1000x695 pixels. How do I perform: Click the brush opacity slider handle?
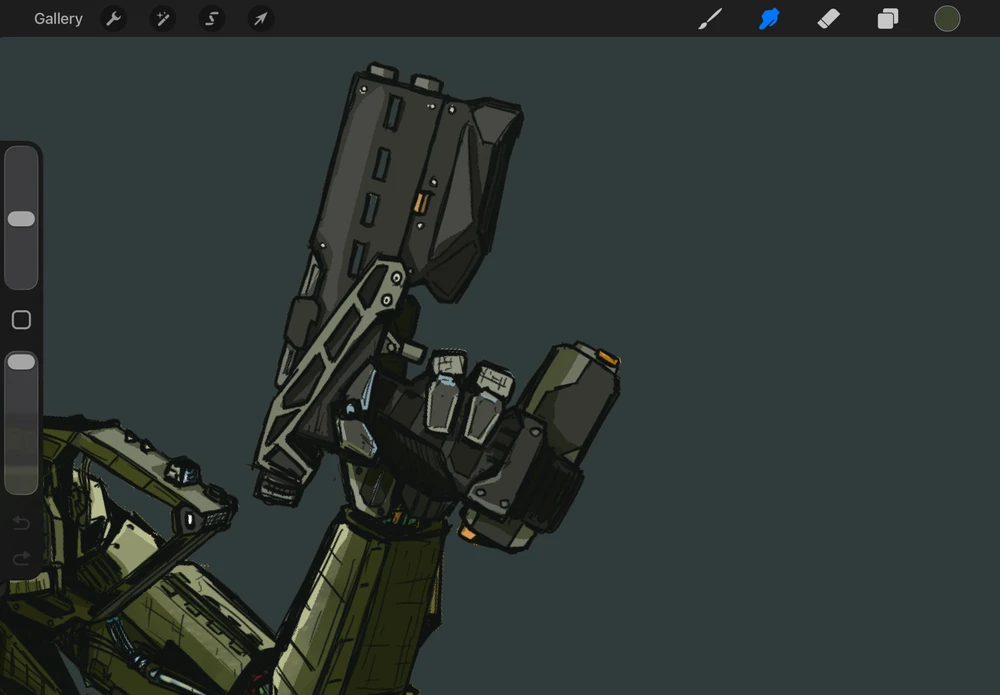coord(21,362)
